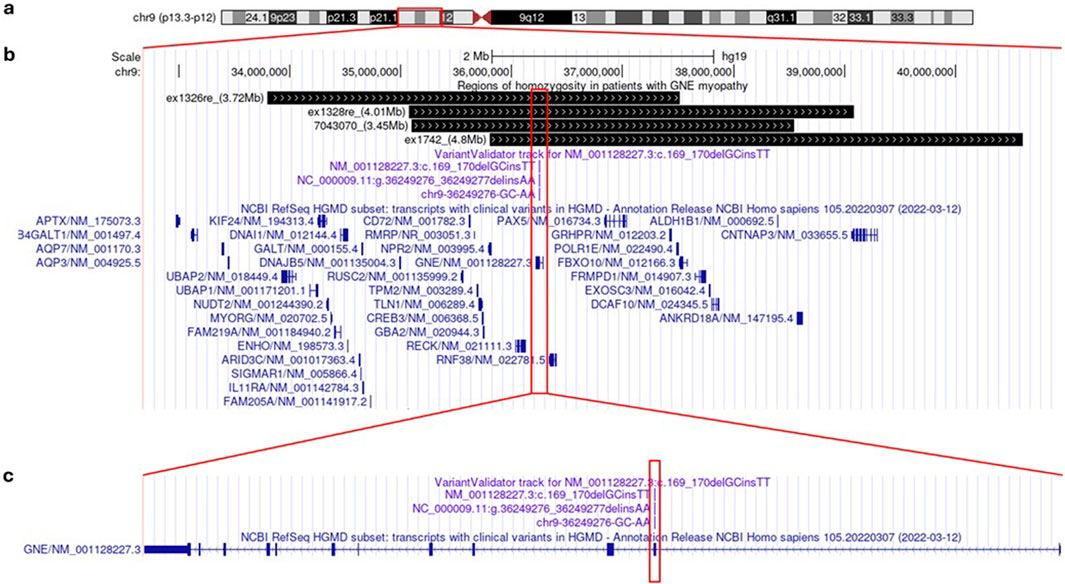Click the UBAP1/NM_001171201.1 gene label
Image resolution: width=1065 pixels, height=584 pixels.
click(x=240, y=291)
